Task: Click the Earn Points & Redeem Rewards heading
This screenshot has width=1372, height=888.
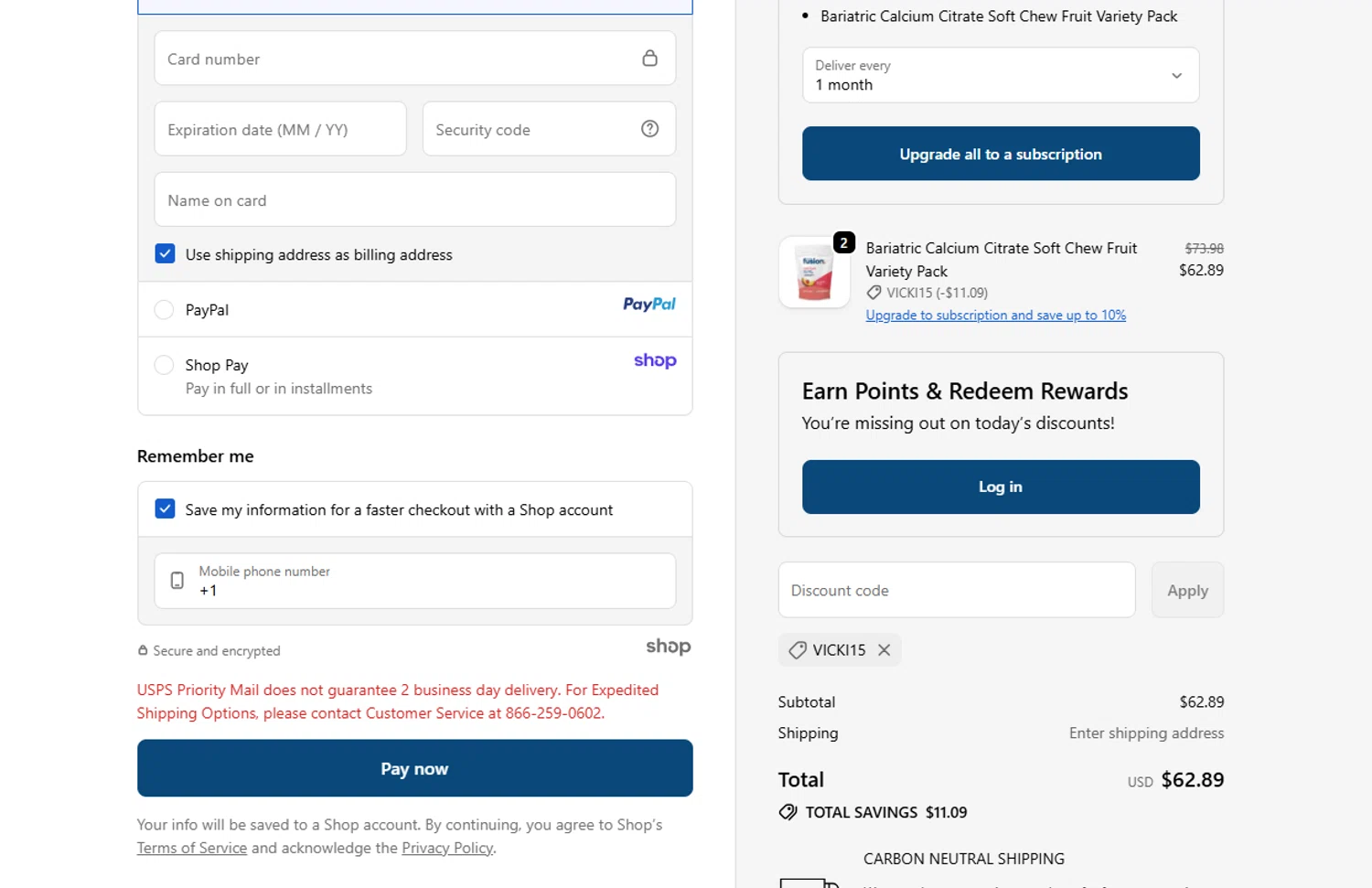Action: (965, 391)
